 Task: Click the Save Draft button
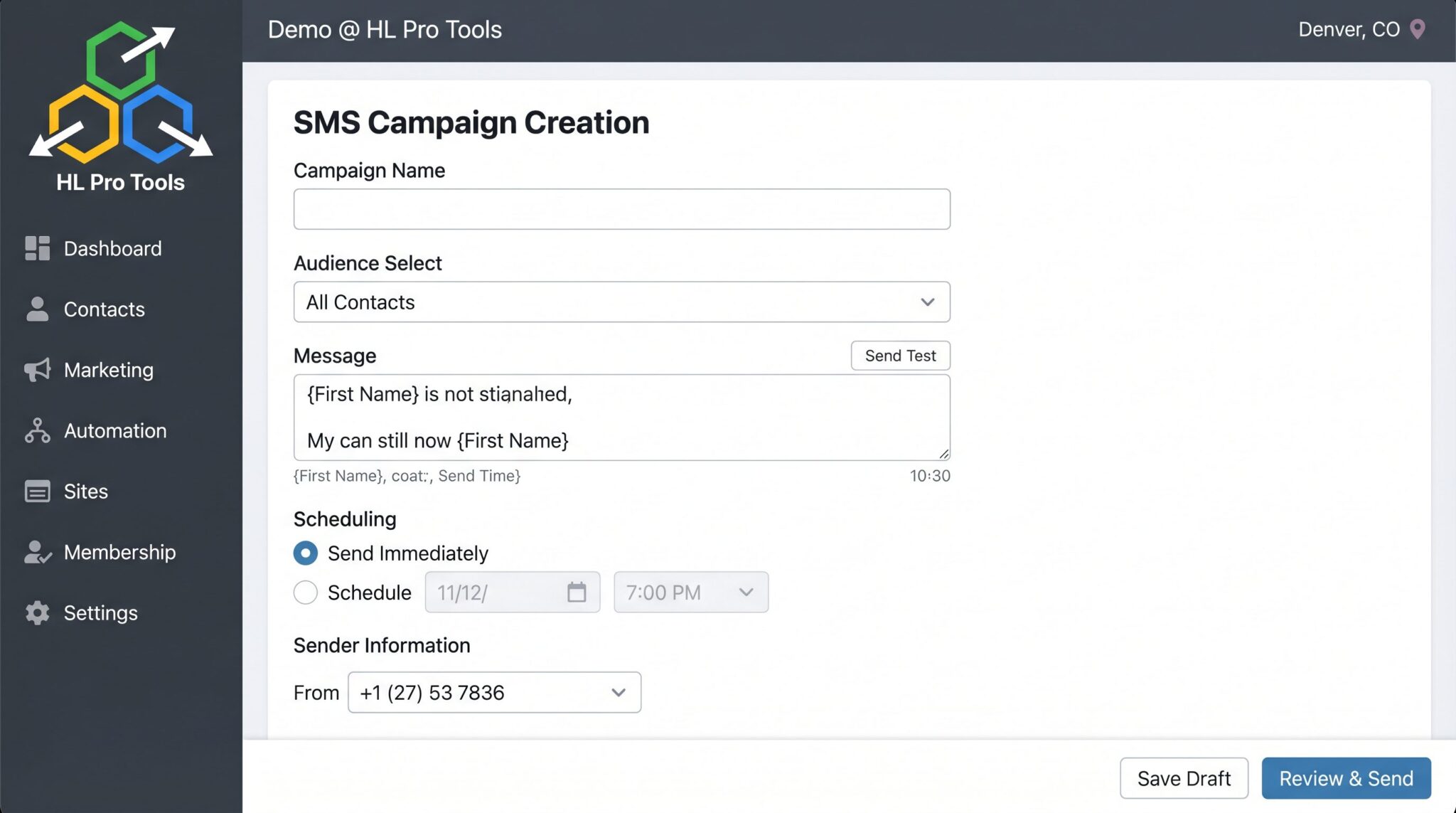click(1184, 778)
